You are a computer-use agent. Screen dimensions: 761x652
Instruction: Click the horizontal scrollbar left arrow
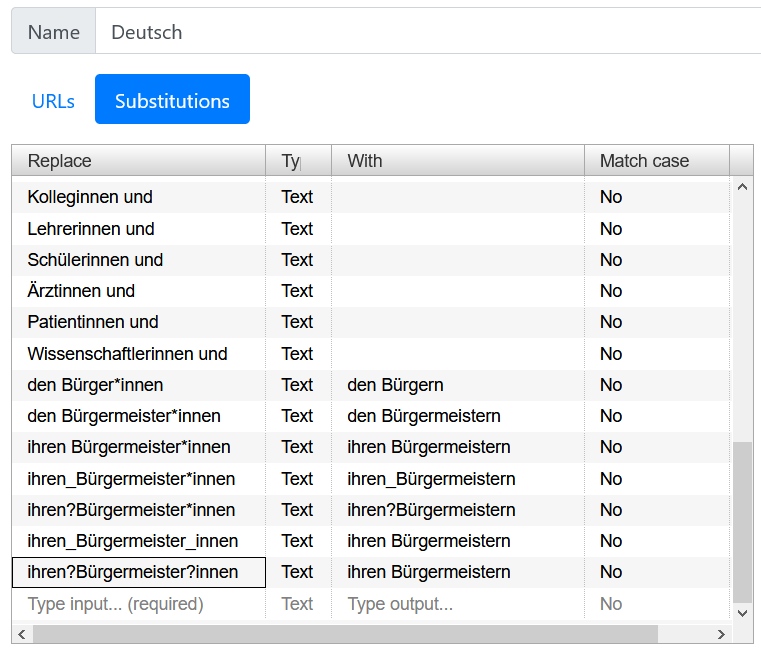[21, 634]
